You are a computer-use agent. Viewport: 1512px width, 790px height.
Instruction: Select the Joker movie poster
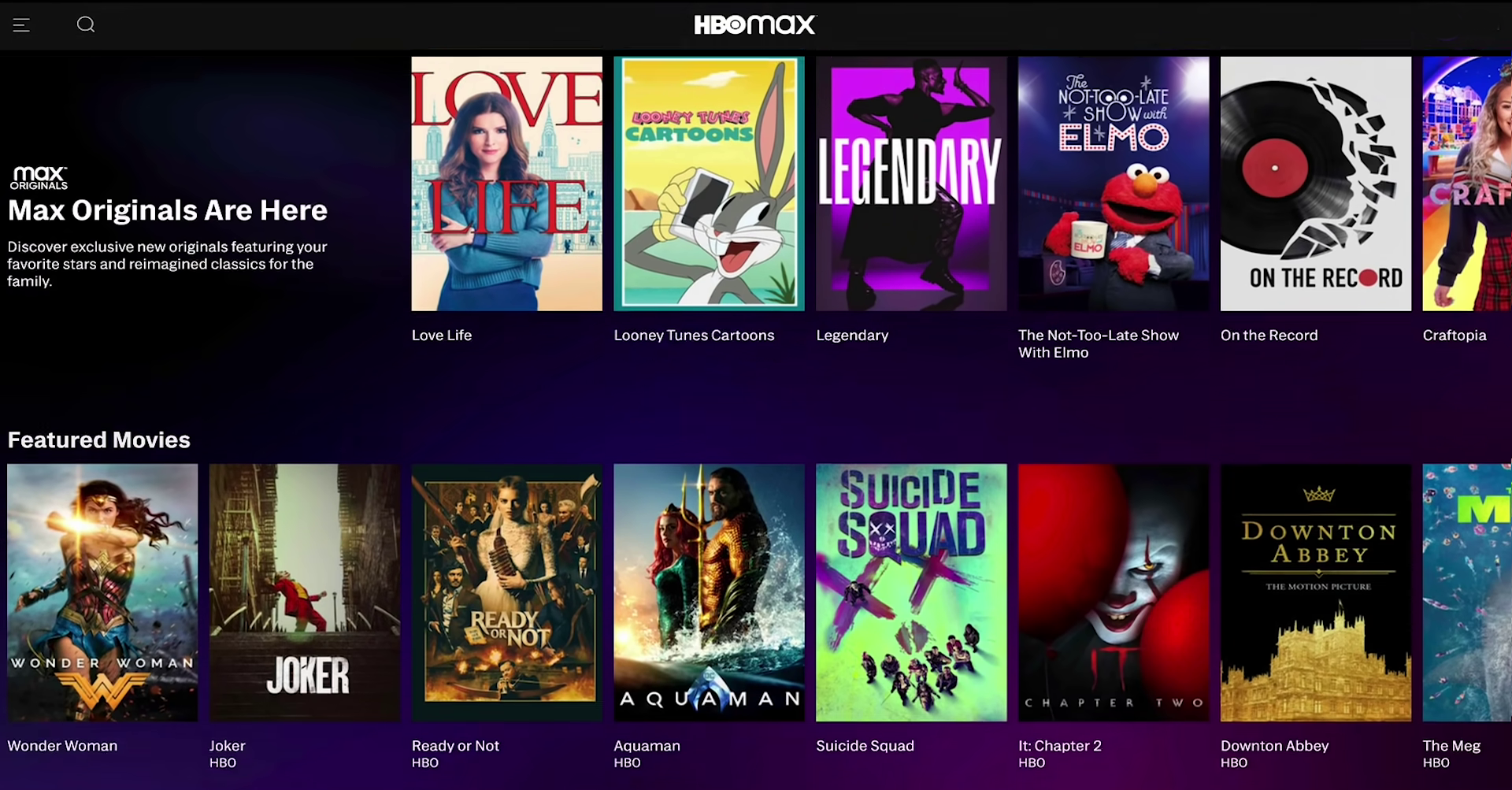pyautogui.click(x=305, y=592)
